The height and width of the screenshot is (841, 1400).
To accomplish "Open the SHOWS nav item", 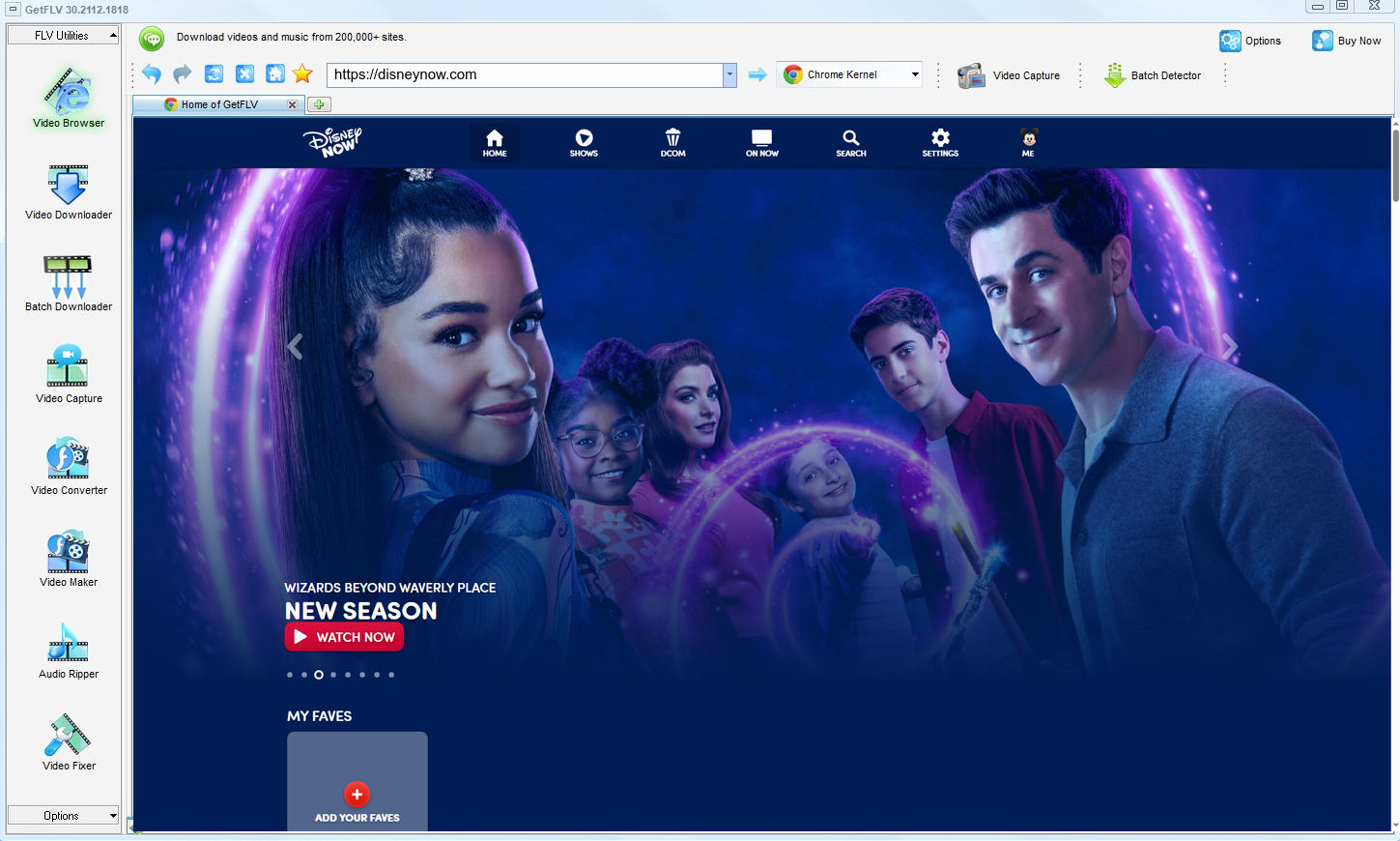I will [584, 142].
